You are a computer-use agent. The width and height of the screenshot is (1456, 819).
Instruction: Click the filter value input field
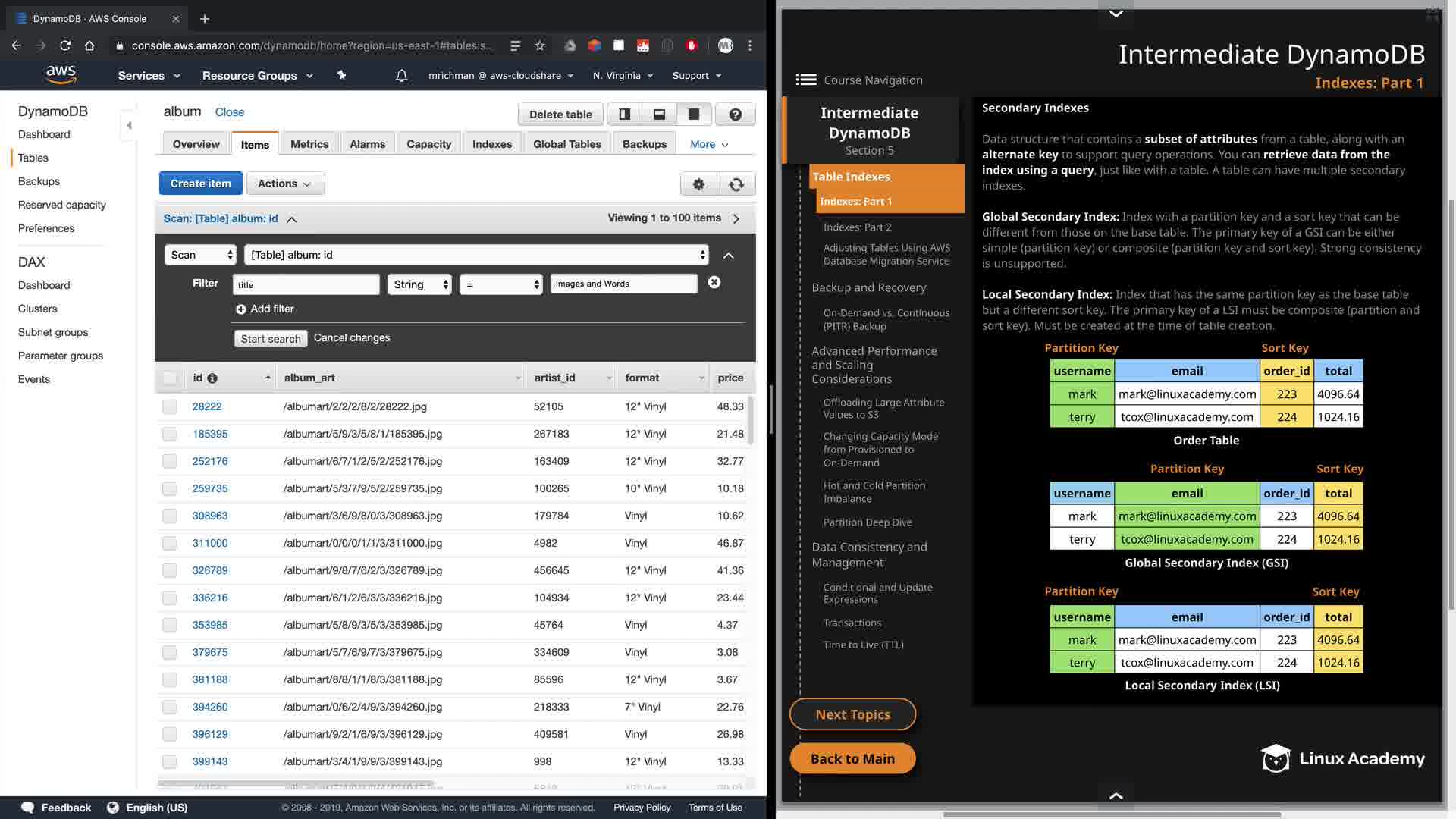623,284
